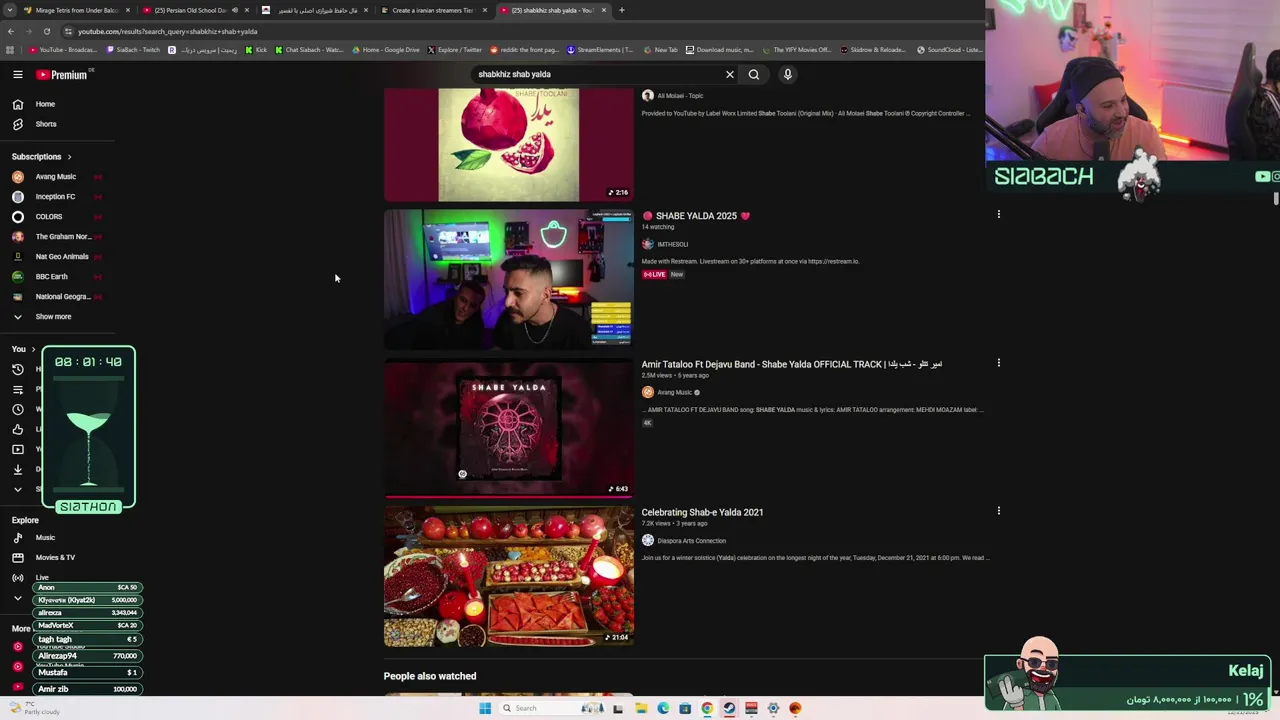
Task: Open a new browser tab
Action: [621, 10]
